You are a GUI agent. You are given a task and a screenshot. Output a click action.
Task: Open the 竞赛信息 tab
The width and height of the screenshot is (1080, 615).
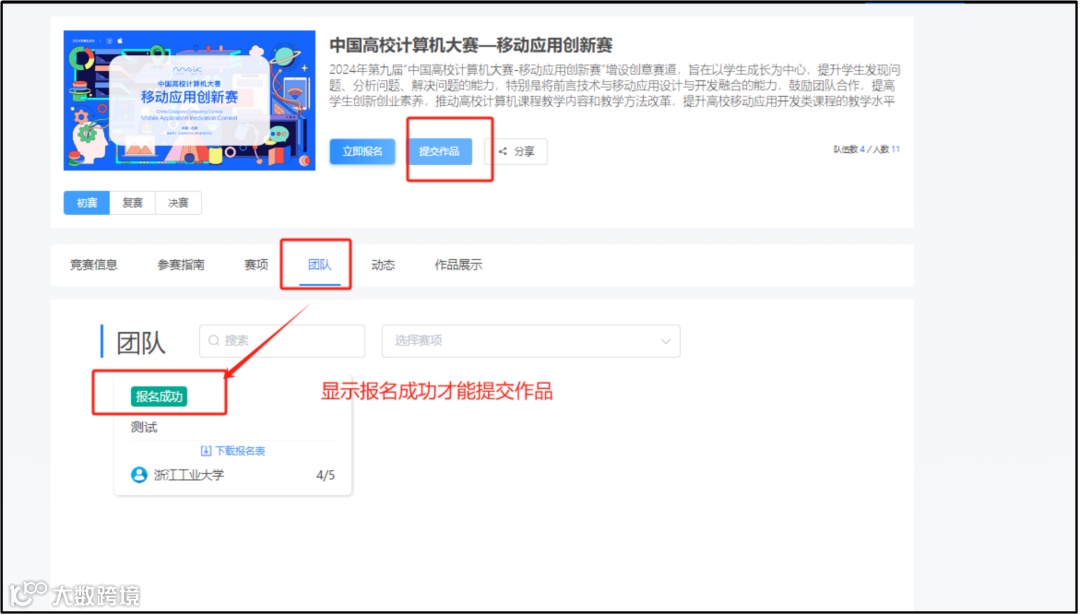(94, 265)
